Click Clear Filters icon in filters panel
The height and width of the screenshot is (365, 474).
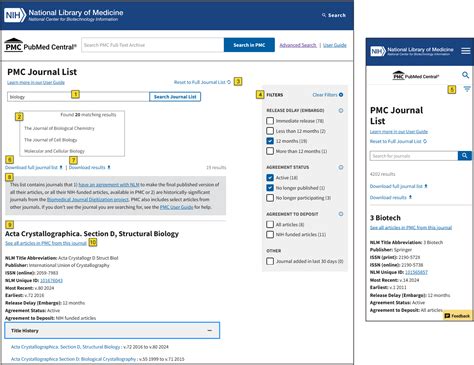pos(341,95)
